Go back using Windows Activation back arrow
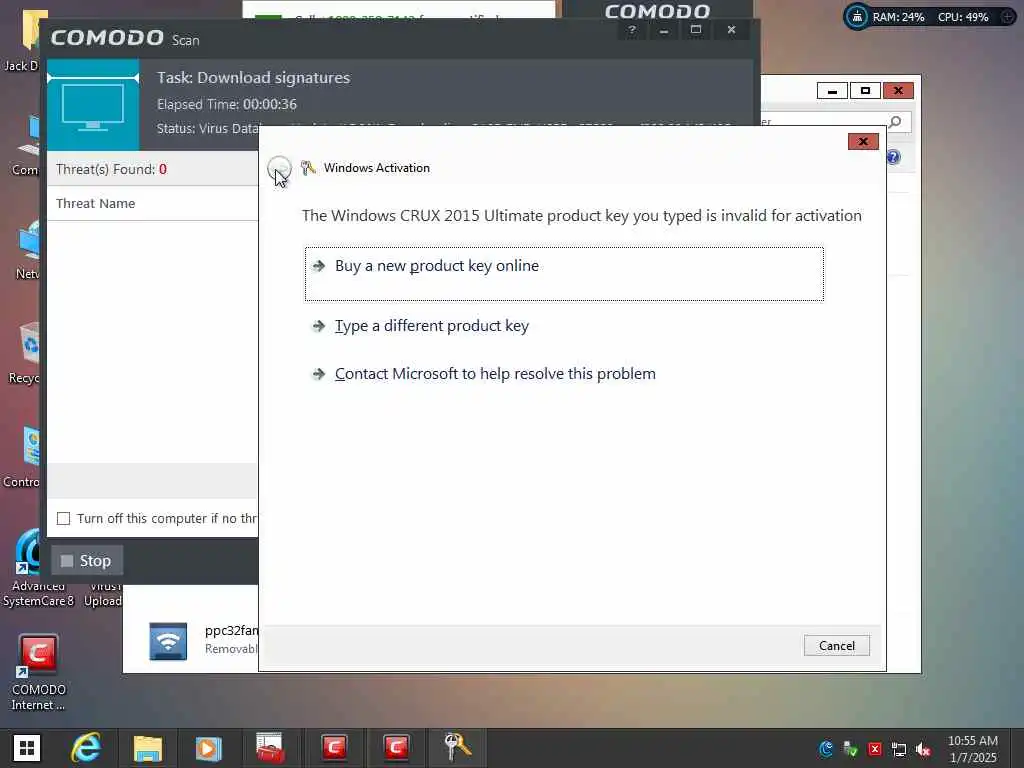This screenshot has height=768, width=1024. tap(279, 168)
